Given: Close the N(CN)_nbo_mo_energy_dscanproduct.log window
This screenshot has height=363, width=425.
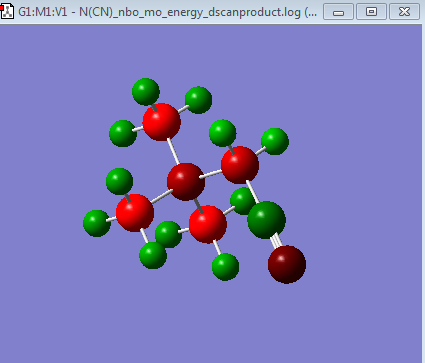Looking at the screenshot, I should pos(404,12).
